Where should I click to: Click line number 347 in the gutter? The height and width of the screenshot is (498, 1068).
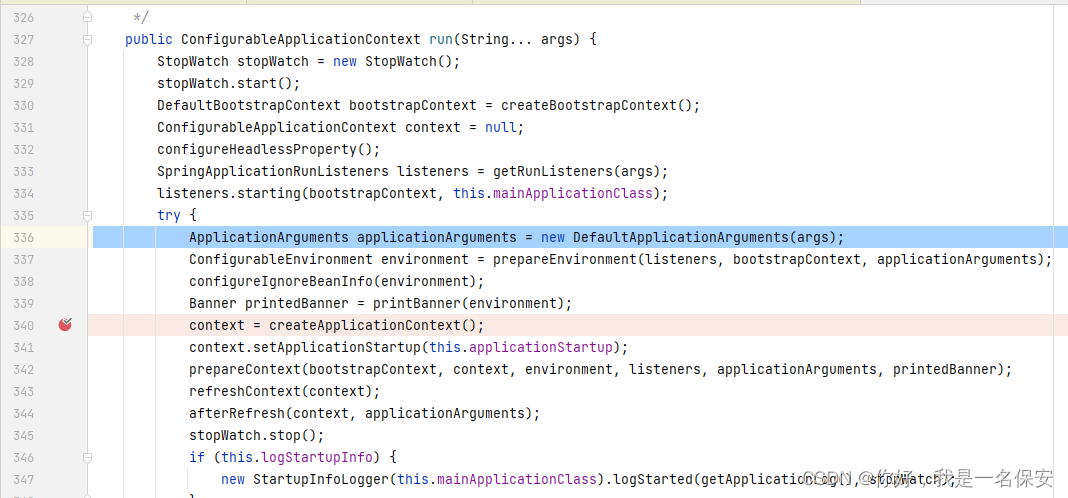click(x=23, y=480)
